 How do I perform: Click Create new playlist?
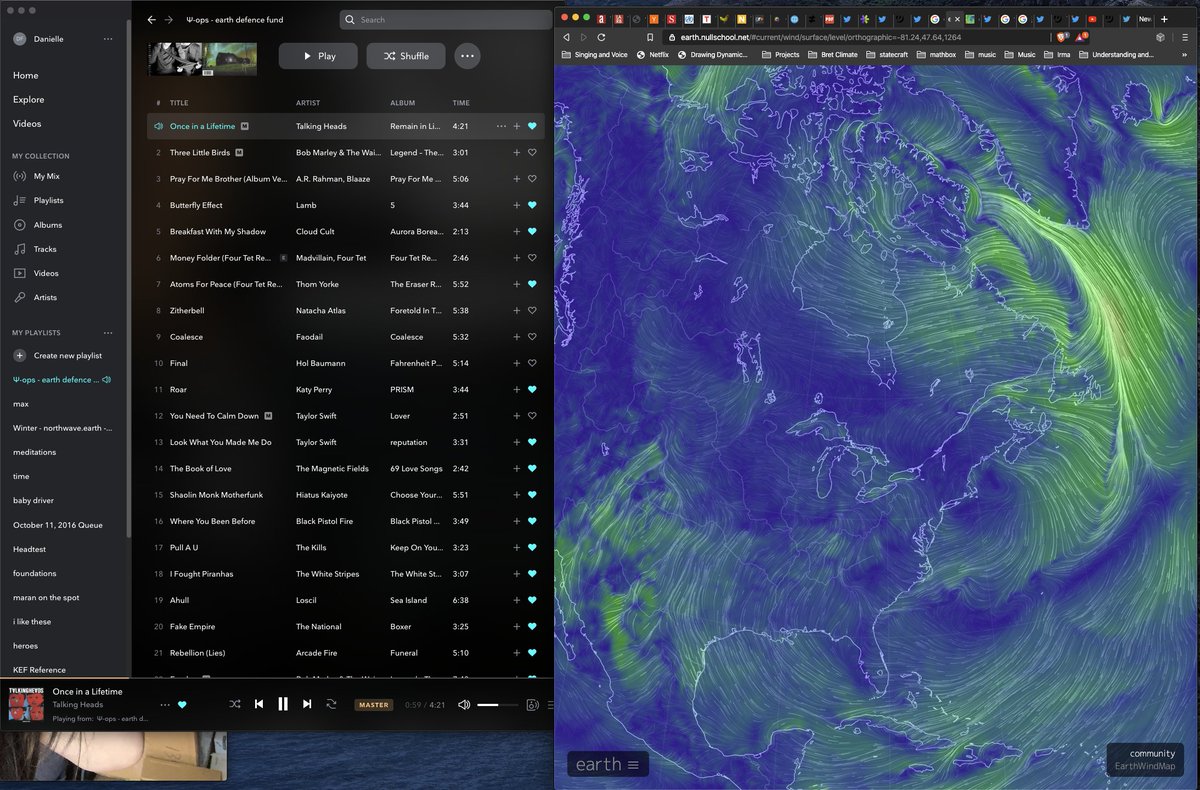tap(58, 355)
